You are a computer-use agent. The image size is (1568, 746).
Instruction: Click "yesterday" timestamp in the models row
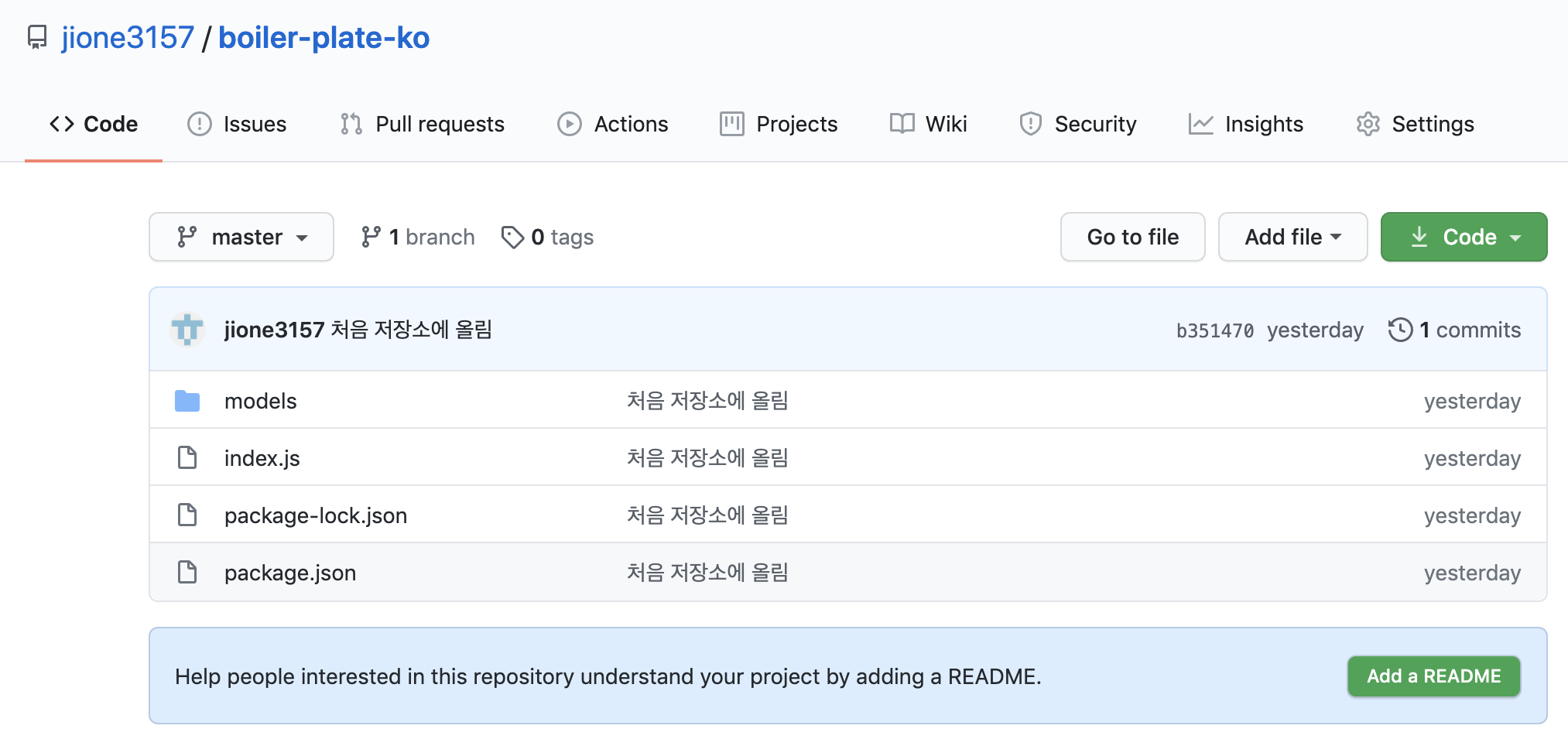(x=1473, y=401)
